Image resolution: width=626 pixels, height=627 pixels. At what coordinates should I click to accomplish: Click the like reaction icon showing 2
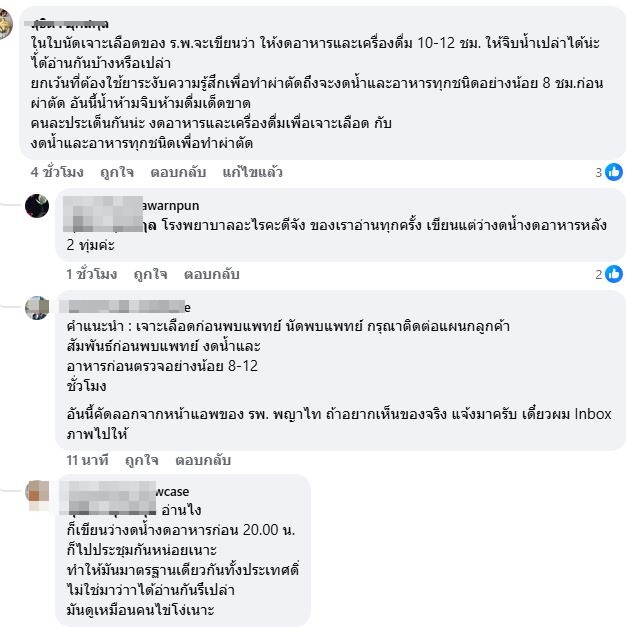[614, 274]
